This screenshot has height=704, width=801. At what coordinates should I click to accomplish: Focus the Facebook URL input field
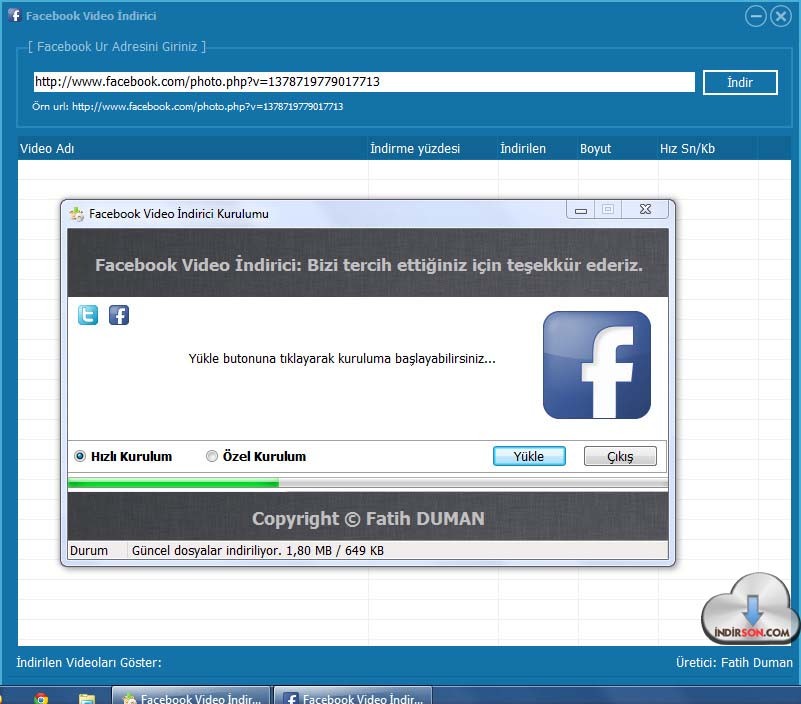[364, 82]
